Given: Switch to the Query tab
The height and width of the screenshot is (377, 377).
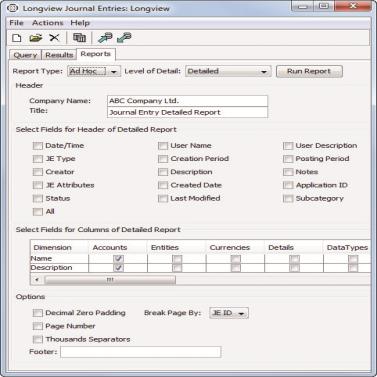Looking at the screenshot, I should point(25,55).
